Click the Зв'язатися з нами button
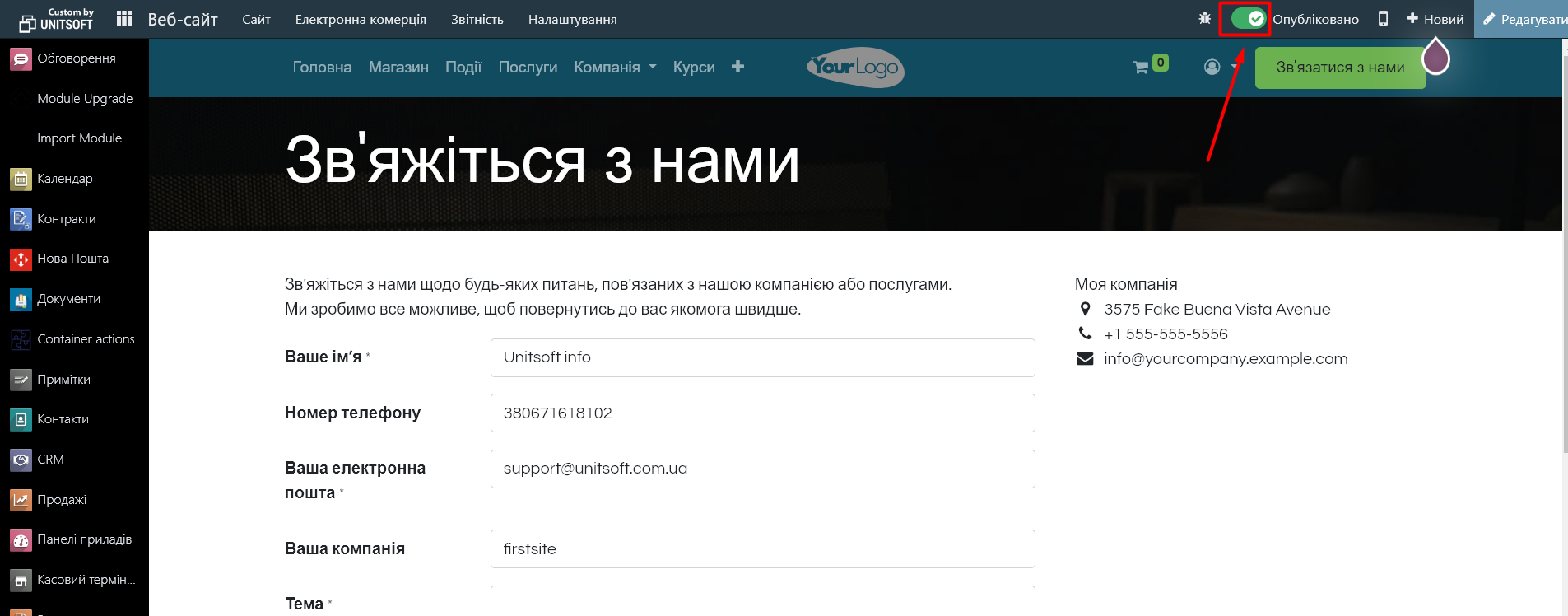The height and width of the screenshot is (616, 1568). 1339,68
